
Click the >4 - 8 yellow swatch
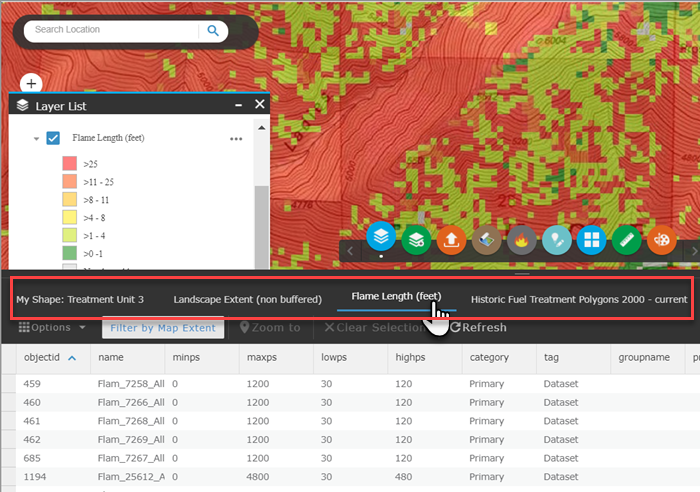(x=70, y=217)
